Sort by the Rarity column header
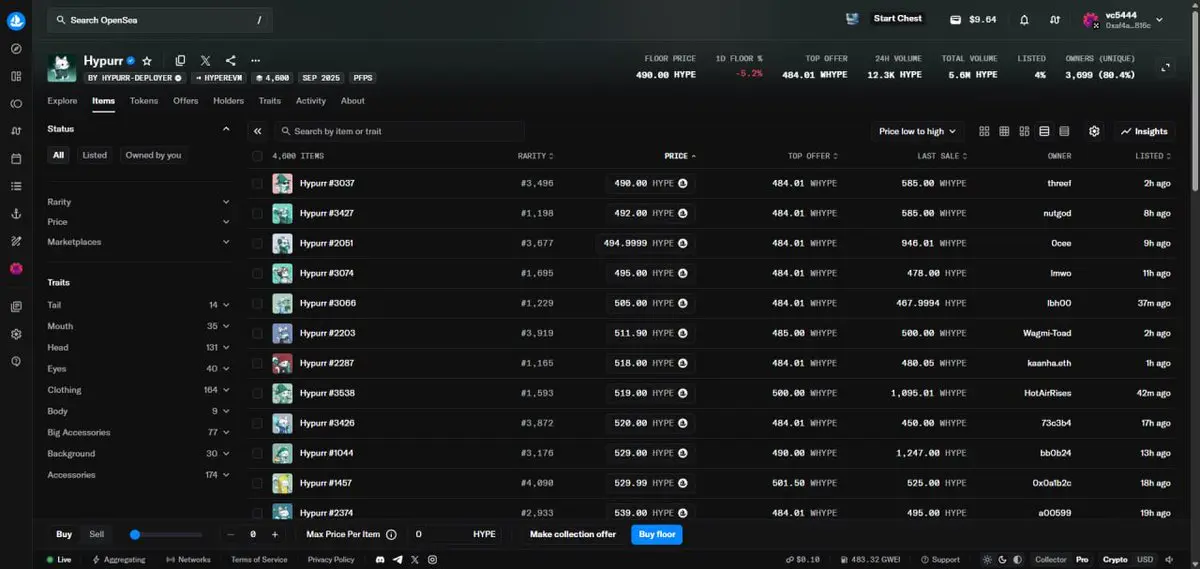1200x569 pixels. [x=535, y=156]
